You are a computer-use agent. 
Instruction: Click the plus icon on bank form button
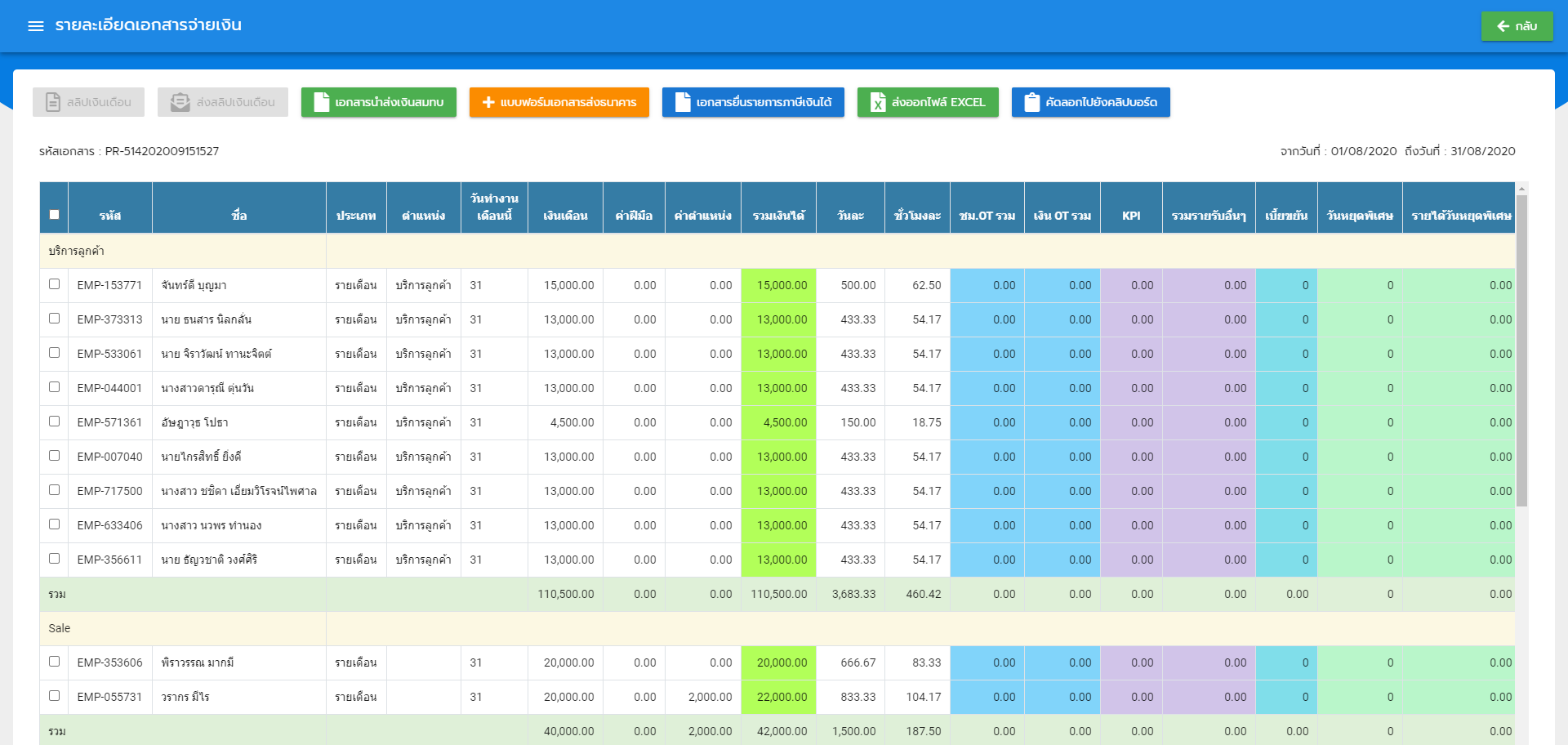coord(488,102)
